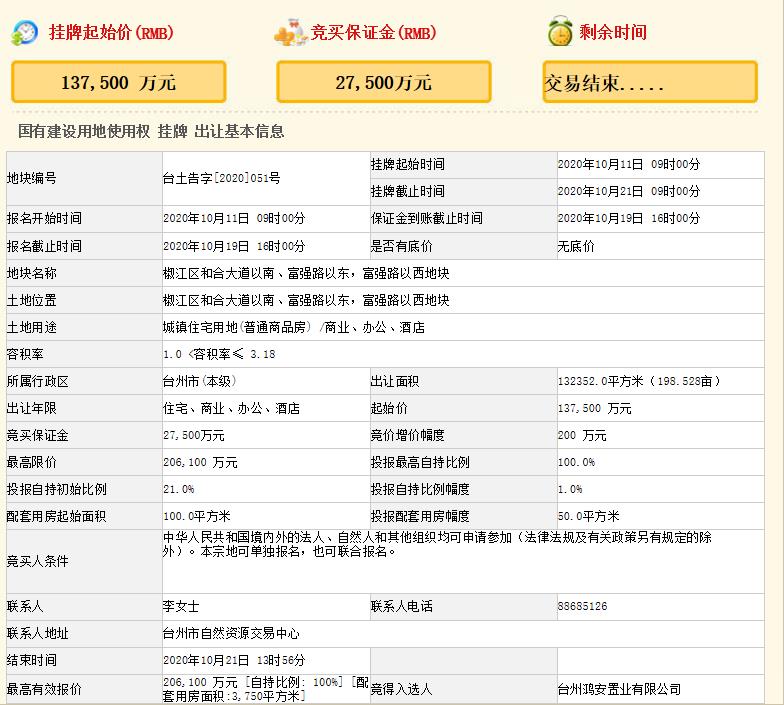Click the 结束时间 value 2020年10月21日 13时56分
The height and width of the screenshot is (705, 784).
click(x=234, y=660)
